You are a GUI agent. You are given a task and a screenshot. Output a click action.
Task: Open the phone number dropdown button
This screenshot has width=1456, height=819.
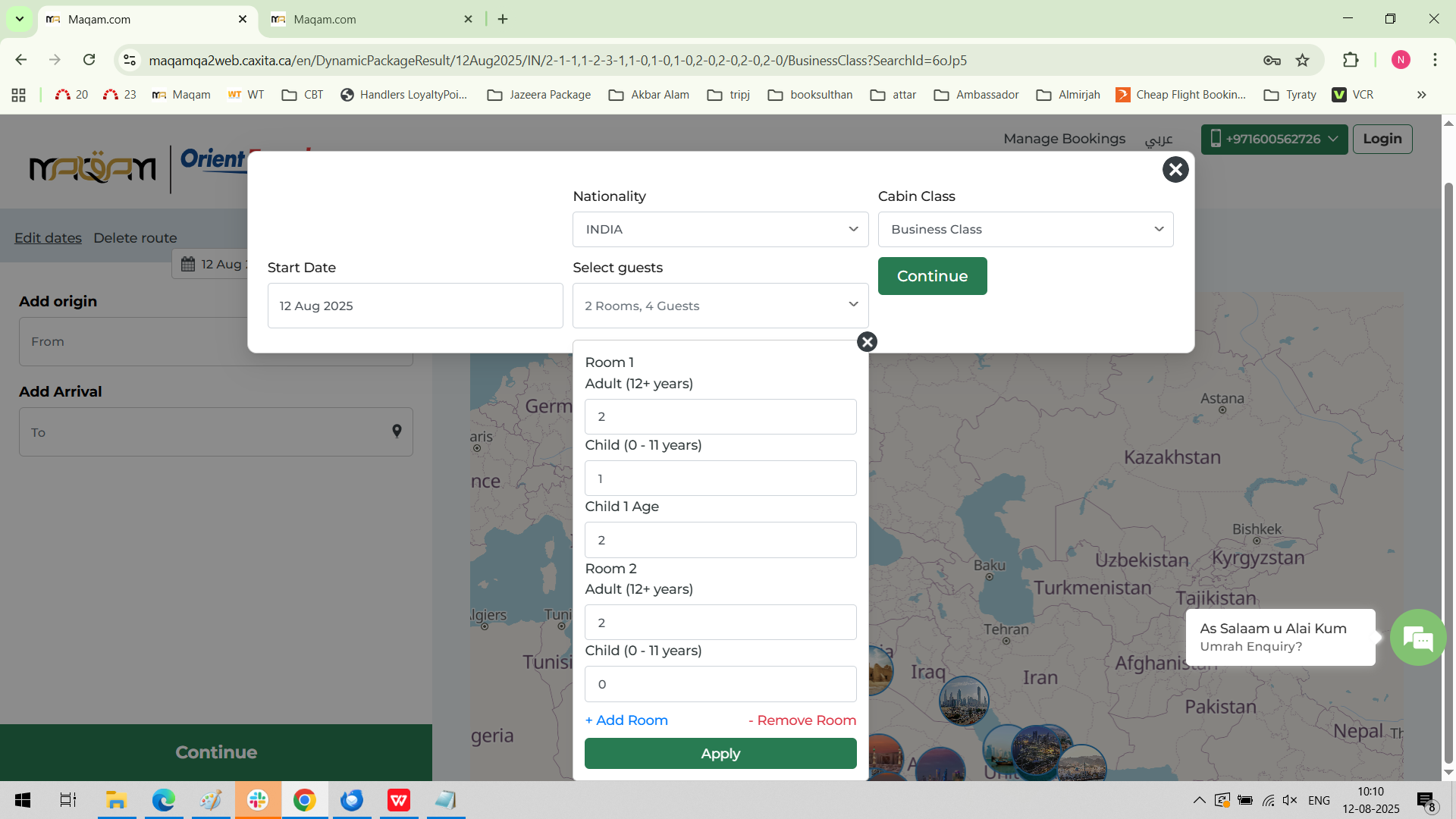point(1274,140)
